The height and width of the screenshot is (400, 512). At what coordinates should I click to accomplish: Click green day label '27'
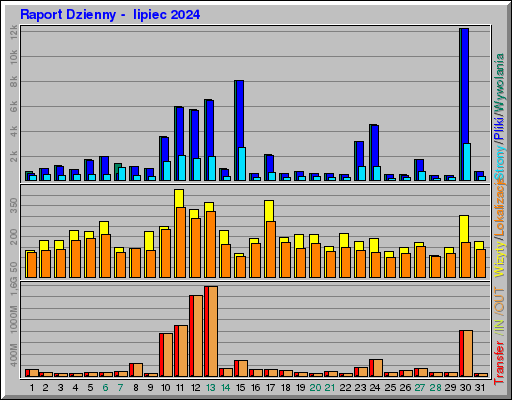click(420, 388)
